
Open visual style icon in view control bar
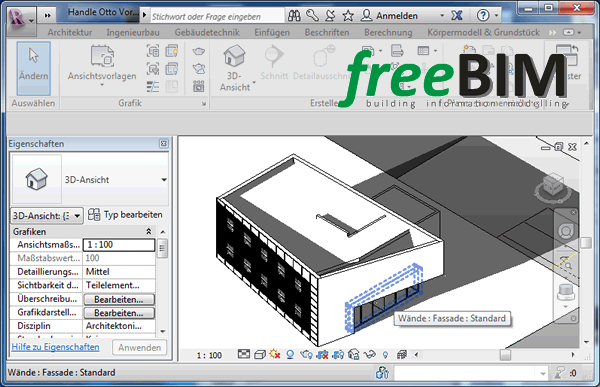(260, 355)
